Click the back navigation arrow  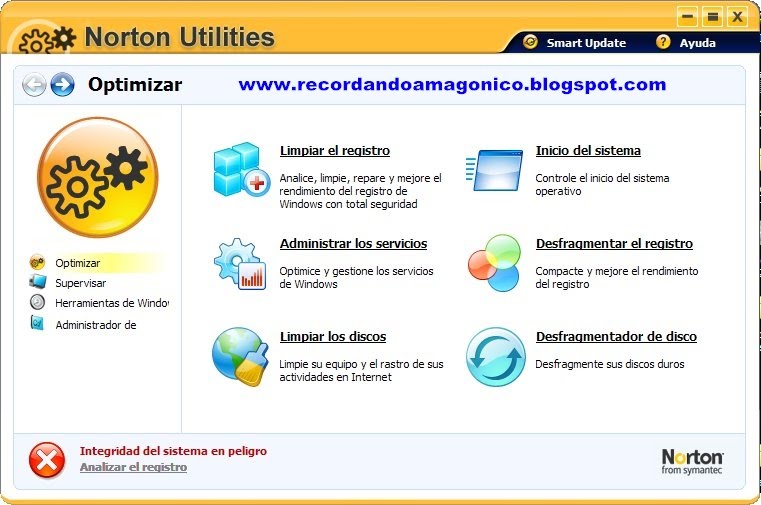tap(34, 85)
